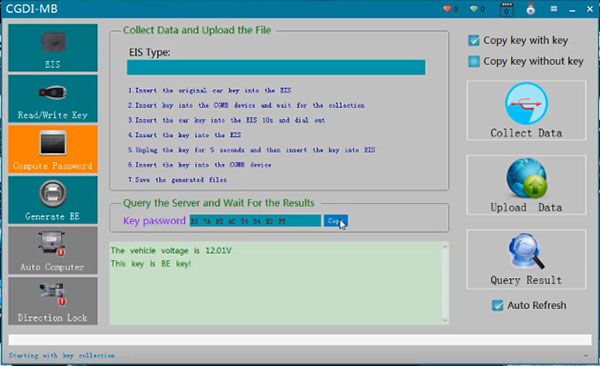
Task: Open the EIS module
Action: [x=53, y=48]
